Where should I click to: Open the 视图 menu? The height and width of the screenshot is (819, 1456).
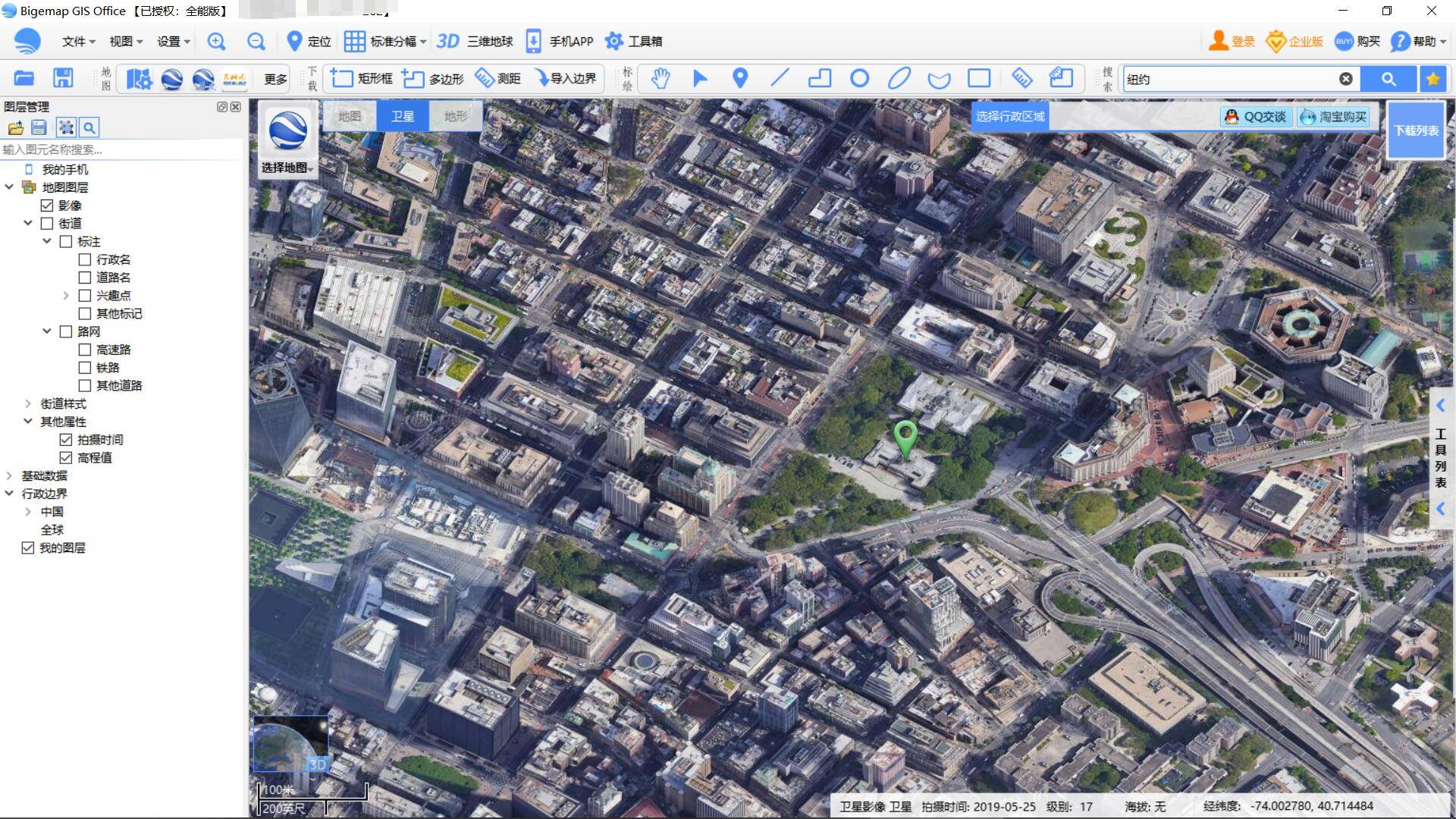[125, 42]
